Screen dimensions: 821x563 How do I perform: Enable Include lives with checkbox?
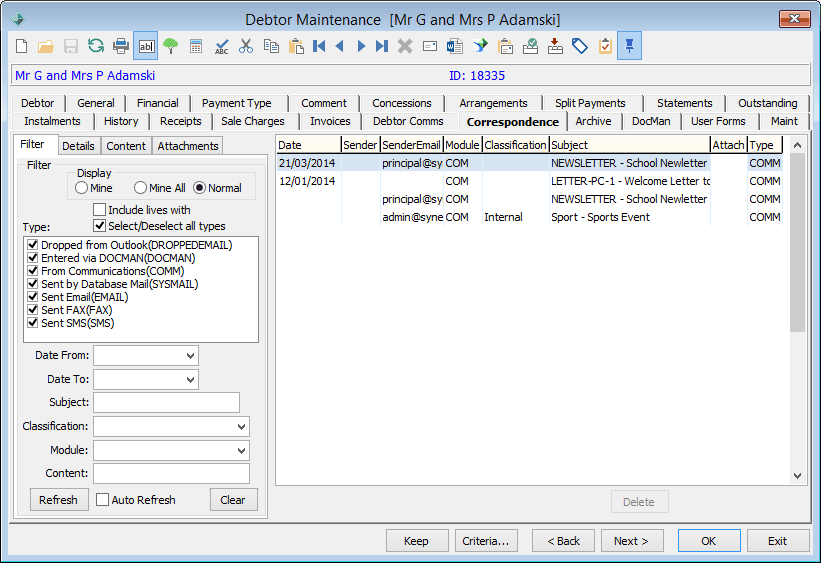coord(99,209)
